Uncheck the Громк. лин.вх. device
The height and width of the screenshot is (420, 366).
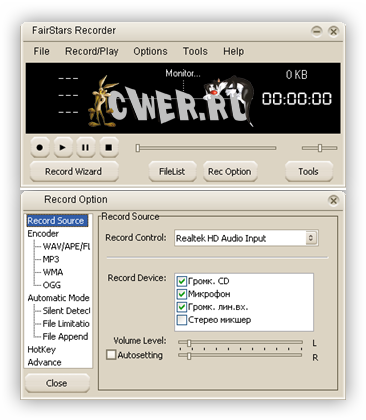pyautogui.click(x=182, y=307)
